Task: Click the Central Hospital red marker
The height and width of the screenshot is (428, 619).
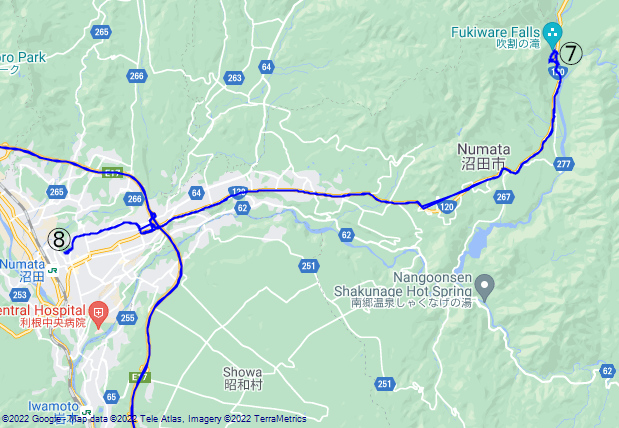Action: [x=99, y=314]
